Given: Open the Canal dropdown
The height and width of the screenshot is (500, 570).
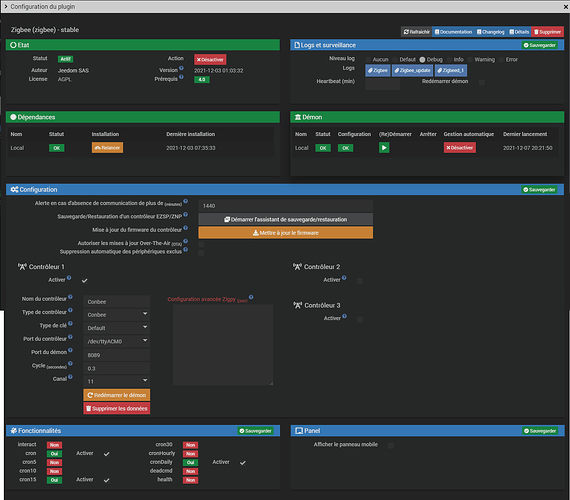Looking at the screenshot, I should [x=117, y=381].
